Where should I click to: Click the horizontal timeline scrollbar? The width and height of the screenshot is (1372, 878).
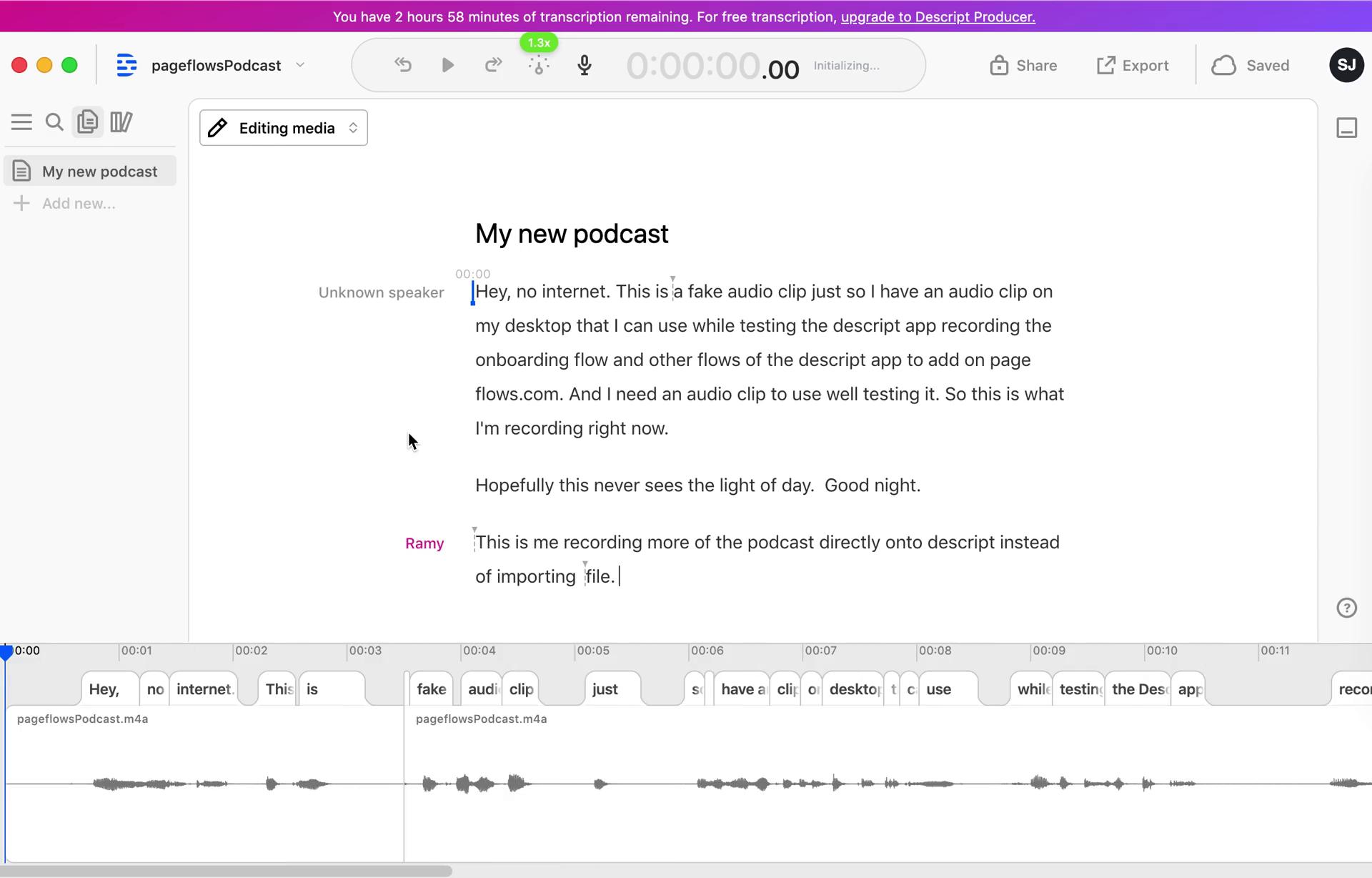(x=226, y=871)
